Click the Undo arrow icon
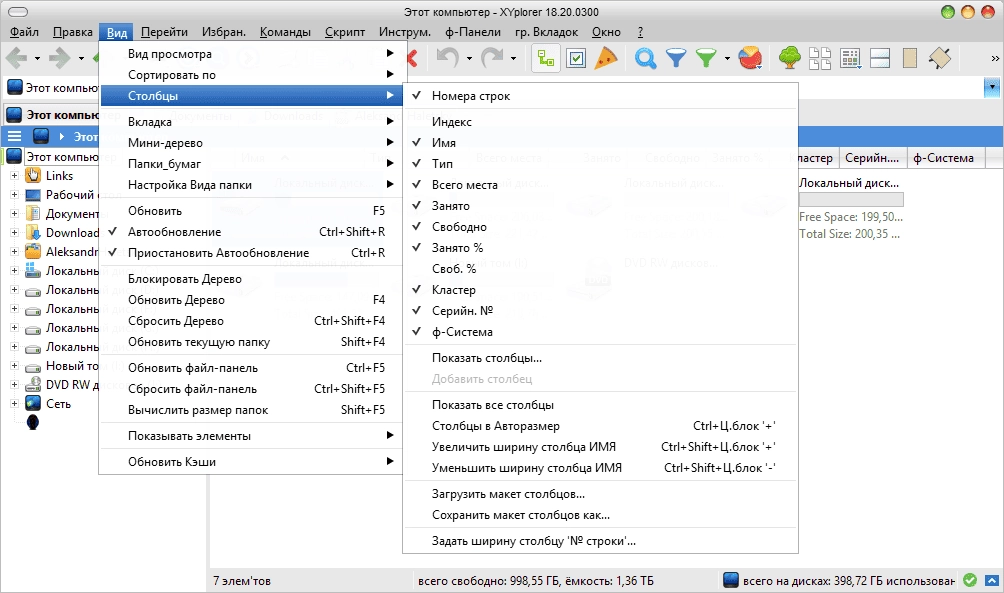Image resolution: width=1004 pixels, height=593 pixels. point(448,58)
